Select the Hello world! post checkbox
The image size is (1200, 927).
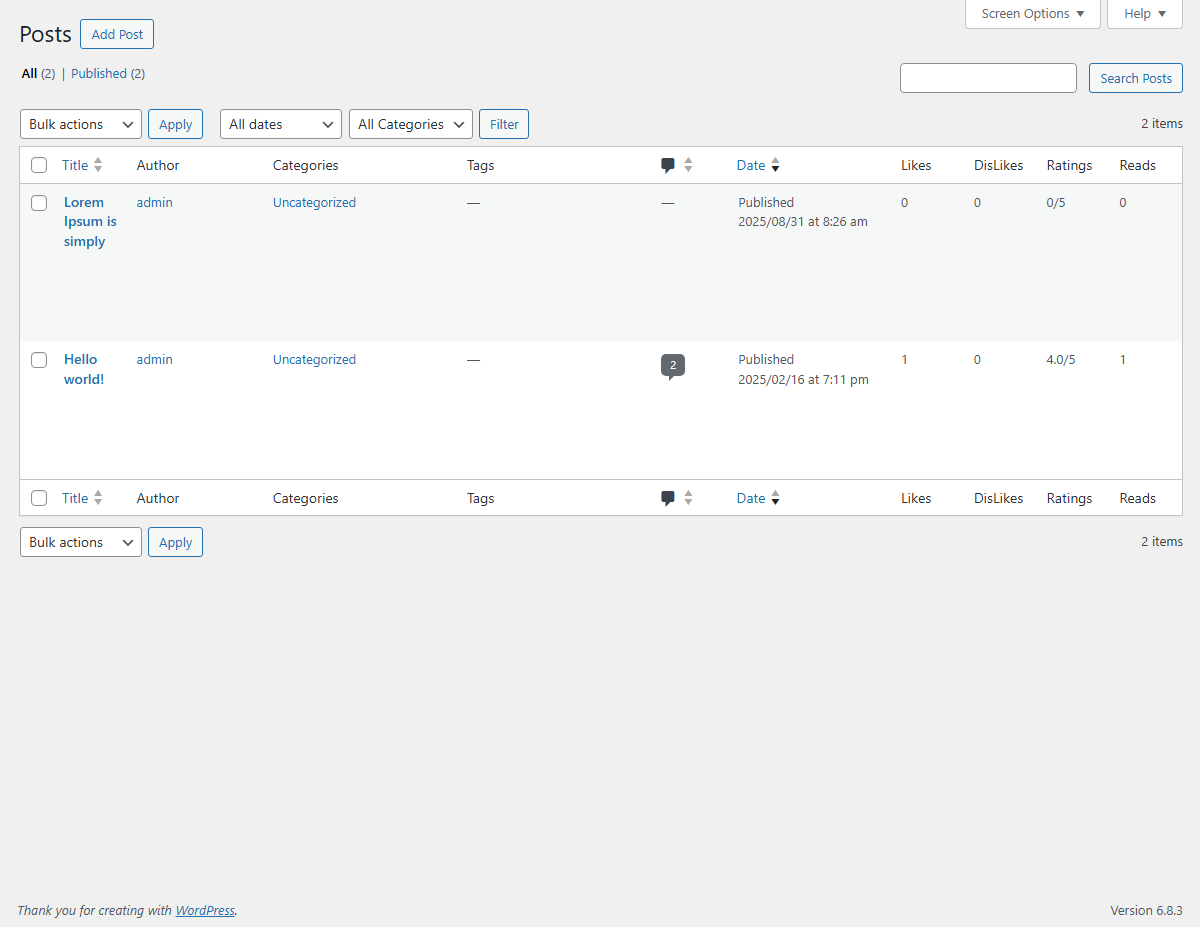38,359
